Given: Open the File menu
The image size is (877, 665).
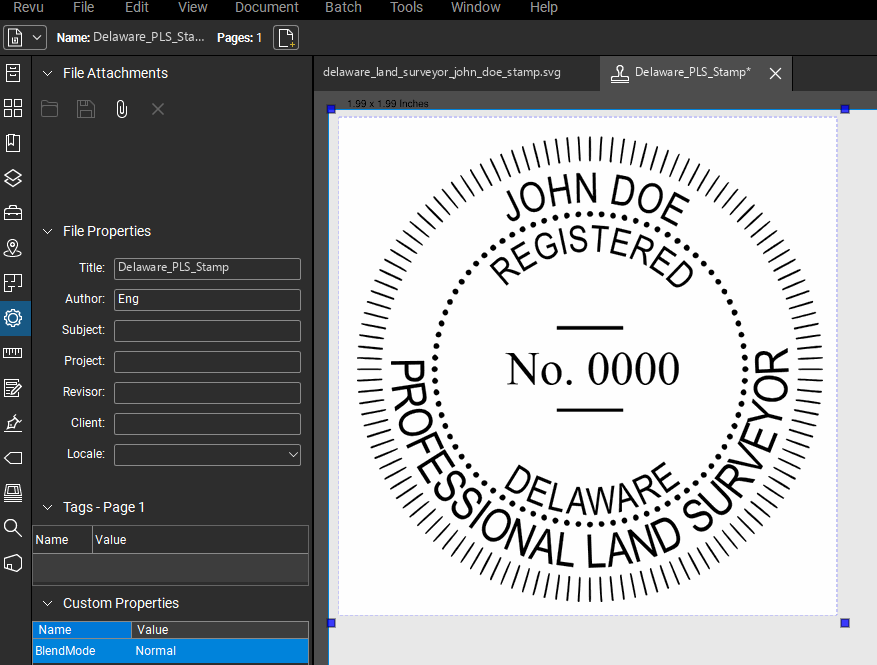Looking at the screenshot, I should [x=83, y=7].
